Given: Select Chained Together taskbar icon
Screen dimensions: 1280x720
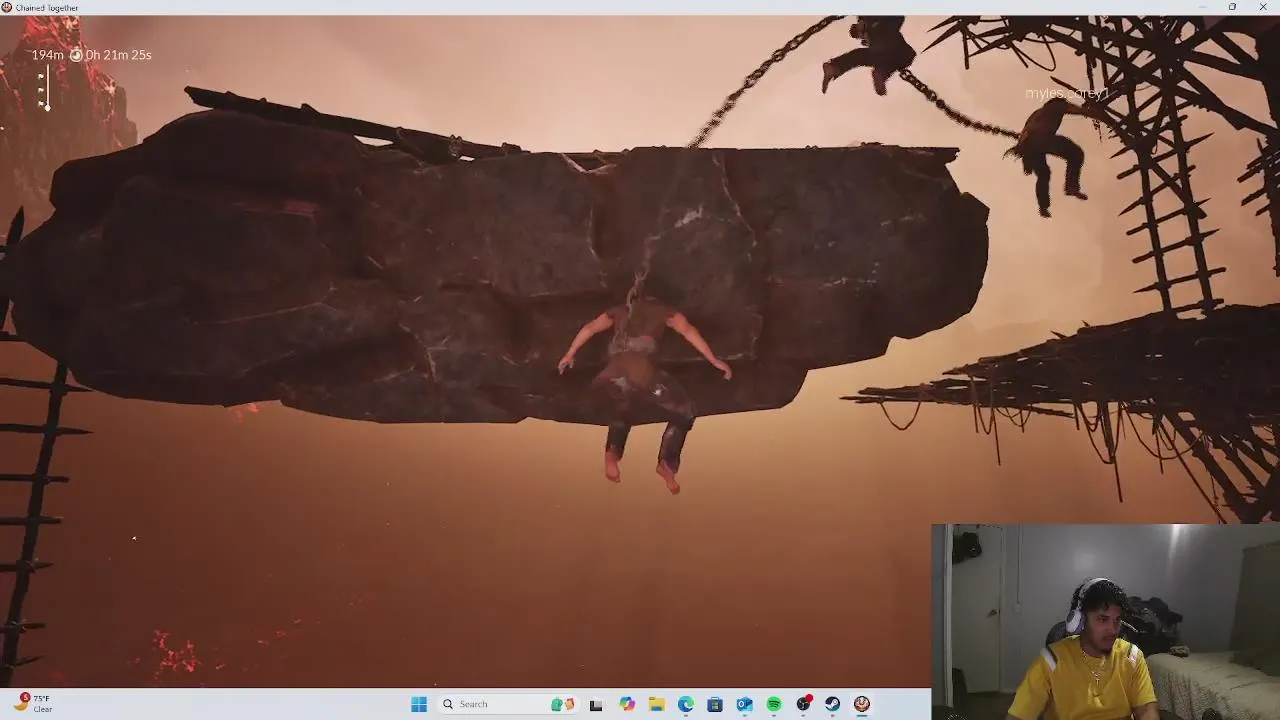Looking at the screenshot, I should pyautogui.click(x=862, y=704).
